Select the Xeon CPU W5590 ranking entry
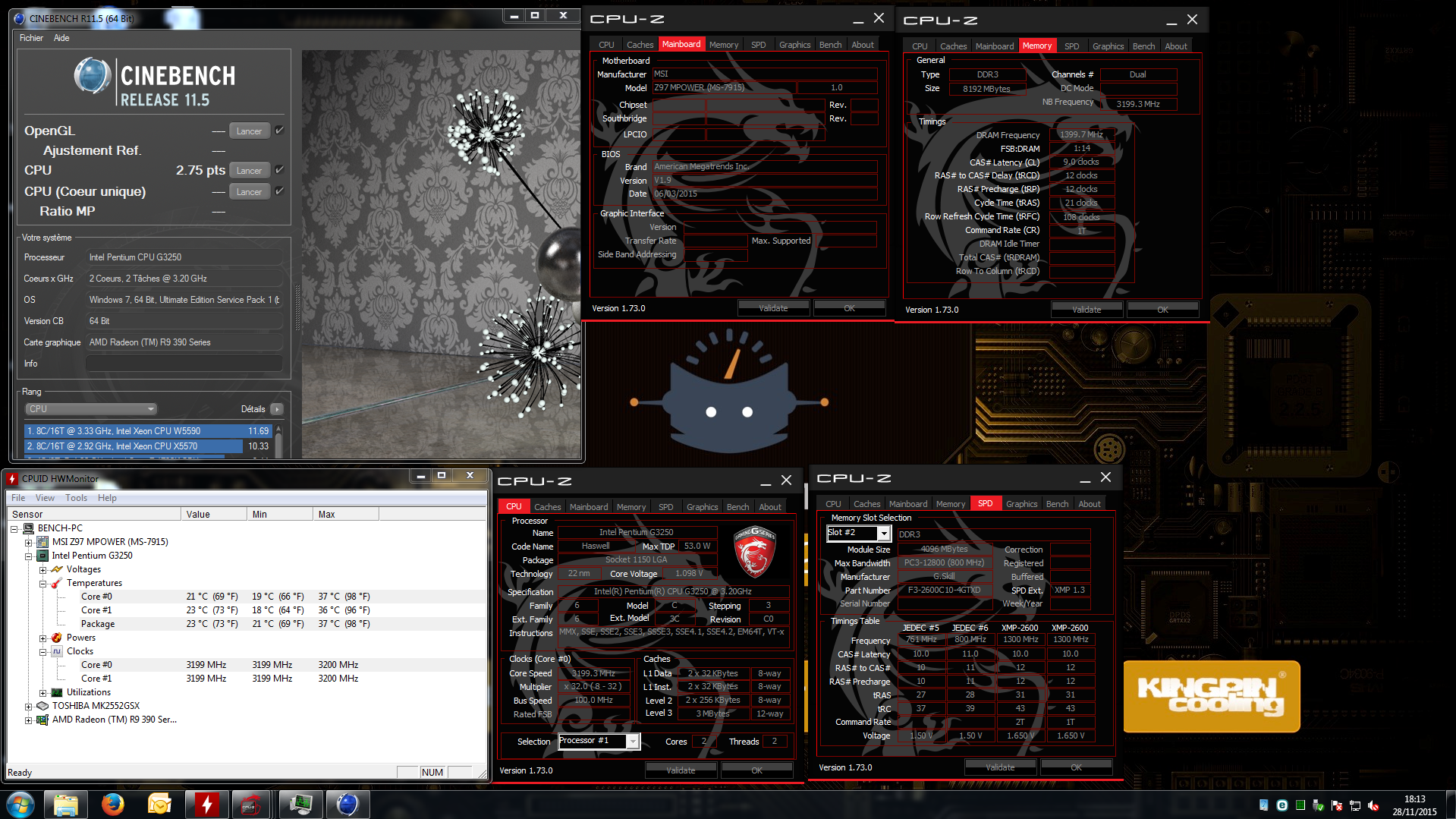 tap(148, 430)
